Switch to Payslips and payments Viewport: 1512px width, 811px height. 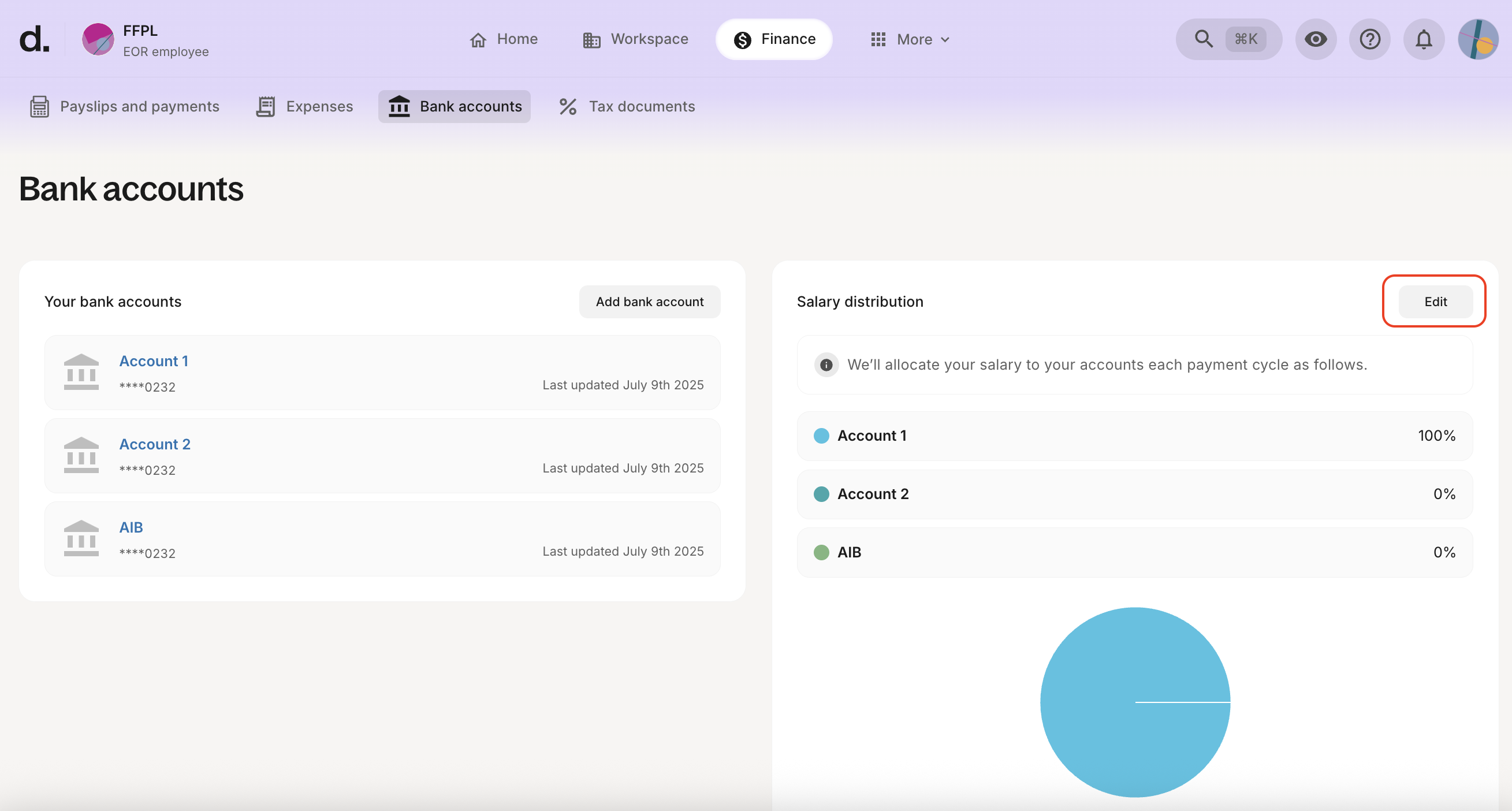[124, 106]
